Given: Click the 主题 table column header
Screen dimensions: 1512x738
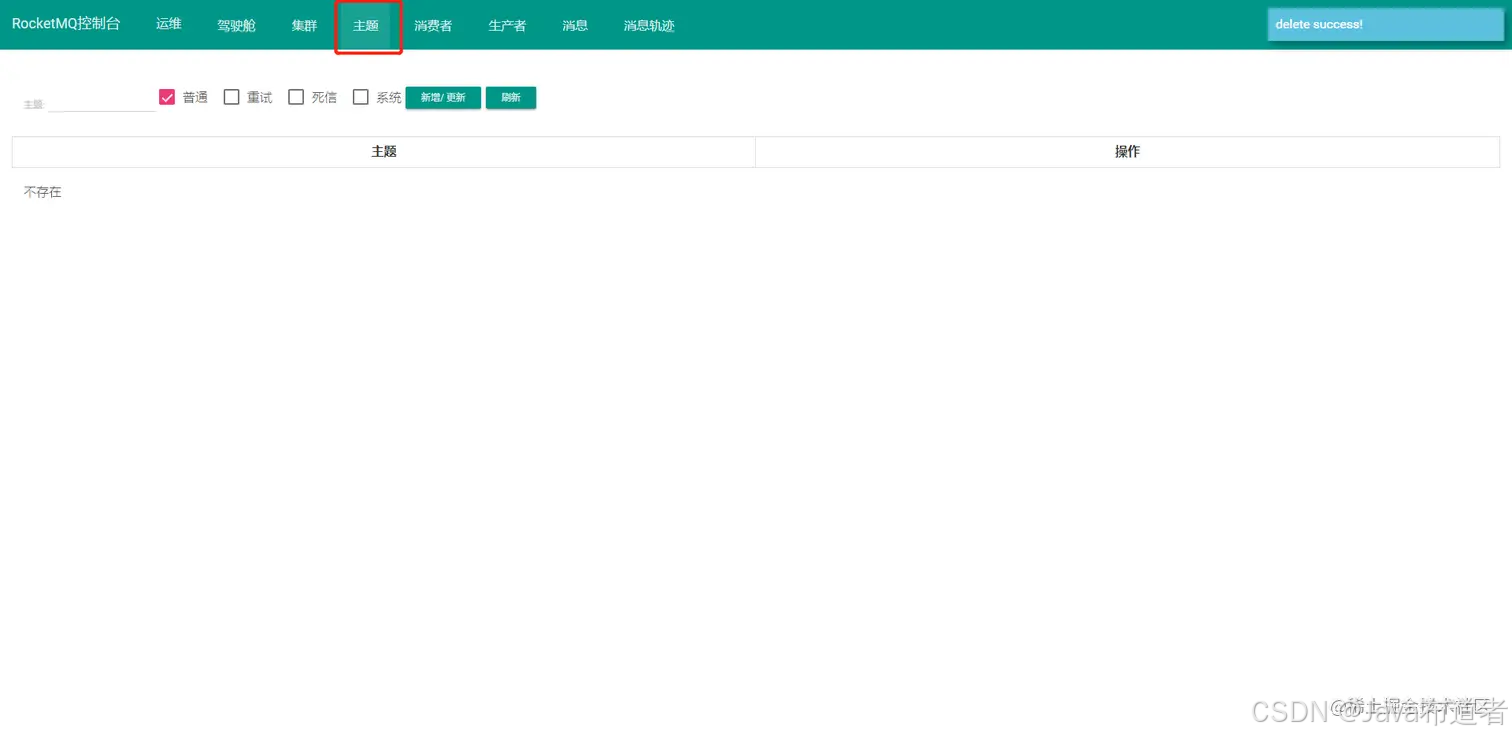Looking at the screenshot, I should 383,151.
